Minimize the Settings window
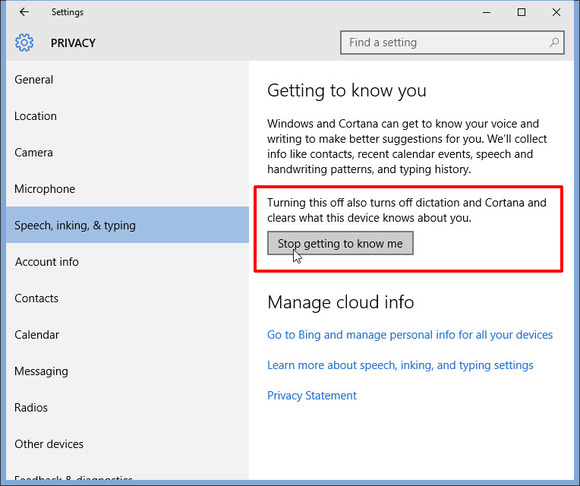 click(487, 12)
